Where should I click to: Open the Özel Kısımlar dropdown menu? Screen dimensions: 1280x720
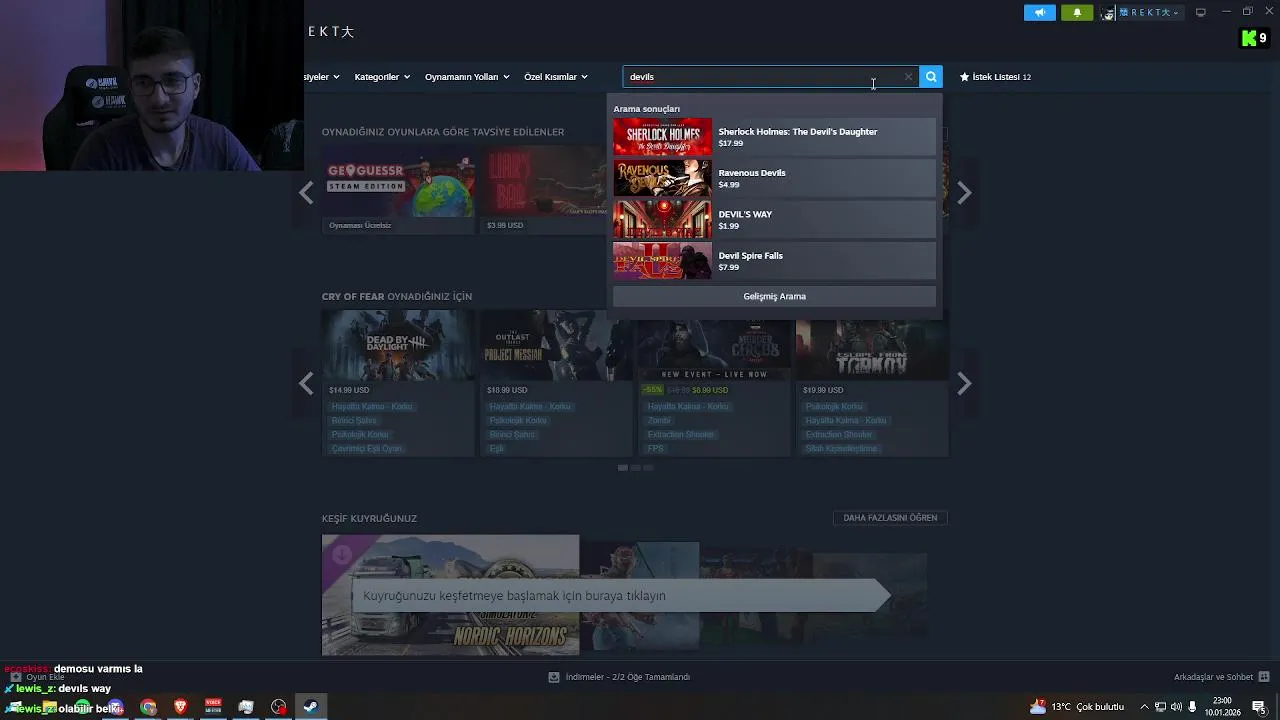click(556, 77)
